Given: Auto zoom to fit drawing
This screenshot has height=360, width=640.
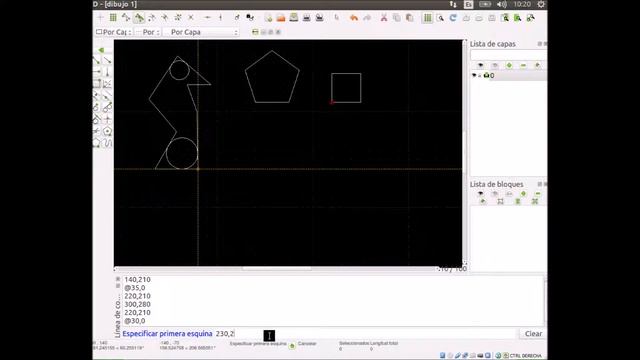Looking at the screenshot, I should 492,18.
